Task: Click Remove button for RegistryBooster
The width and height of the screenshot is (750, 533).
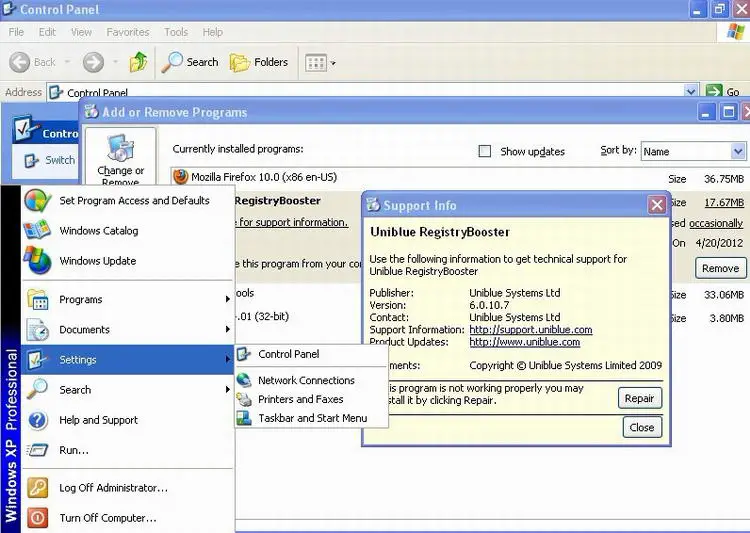Action: tap(720, 268)
